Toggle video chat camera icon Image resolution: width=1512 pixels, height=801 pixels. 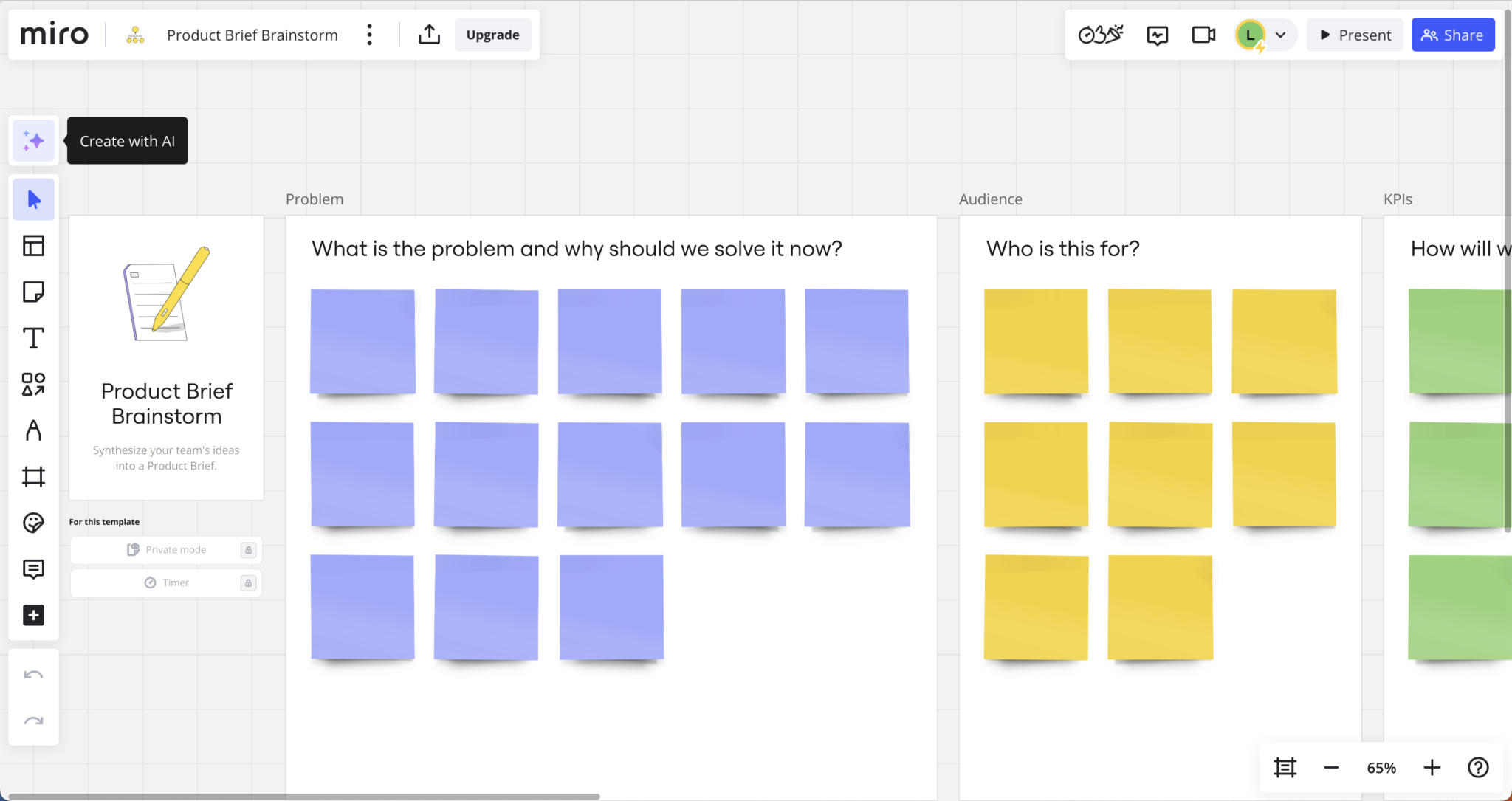click(x=1203, y=35)
